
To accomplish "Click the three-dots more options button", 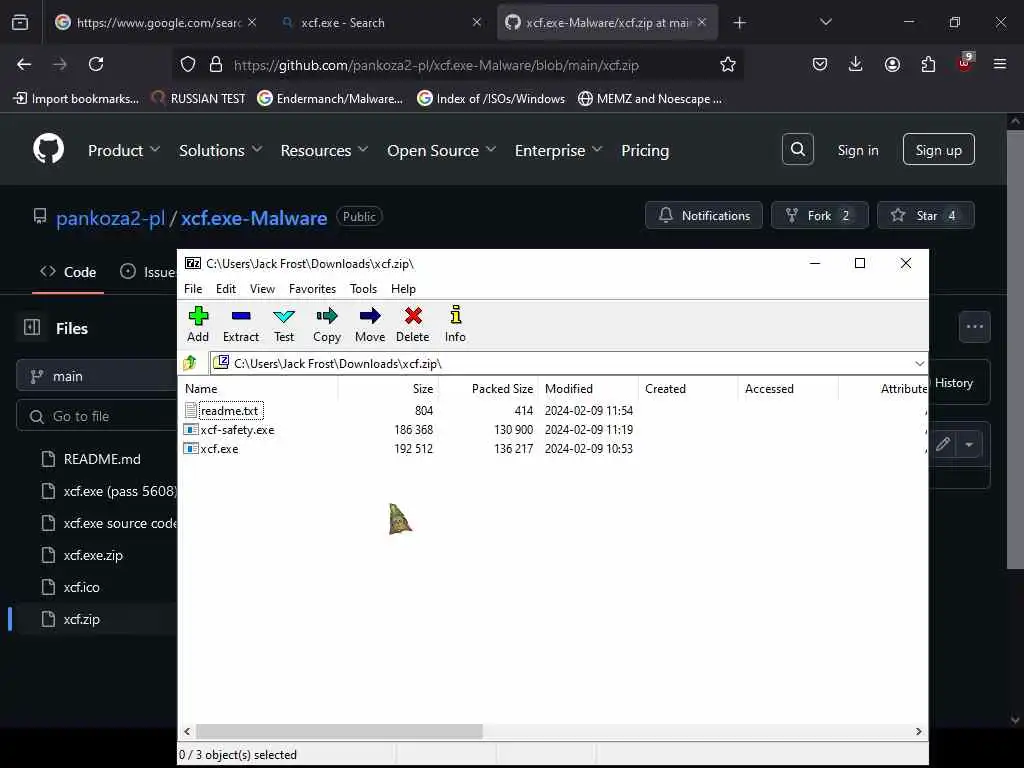I will (974, 327).
